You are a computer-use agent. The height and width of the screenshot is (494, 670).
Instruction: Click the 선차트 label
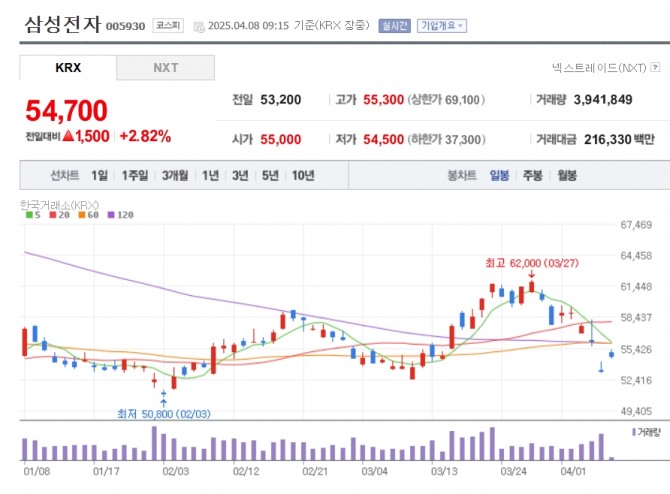[x=65, y=175]
